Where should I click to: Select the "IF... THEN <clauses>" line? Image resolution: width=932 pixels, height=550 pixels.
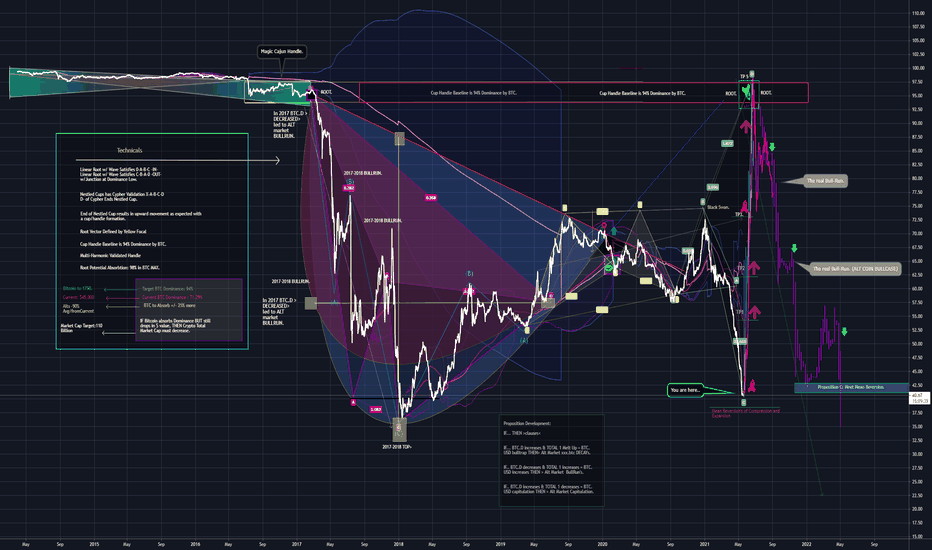tap(522, 433)
